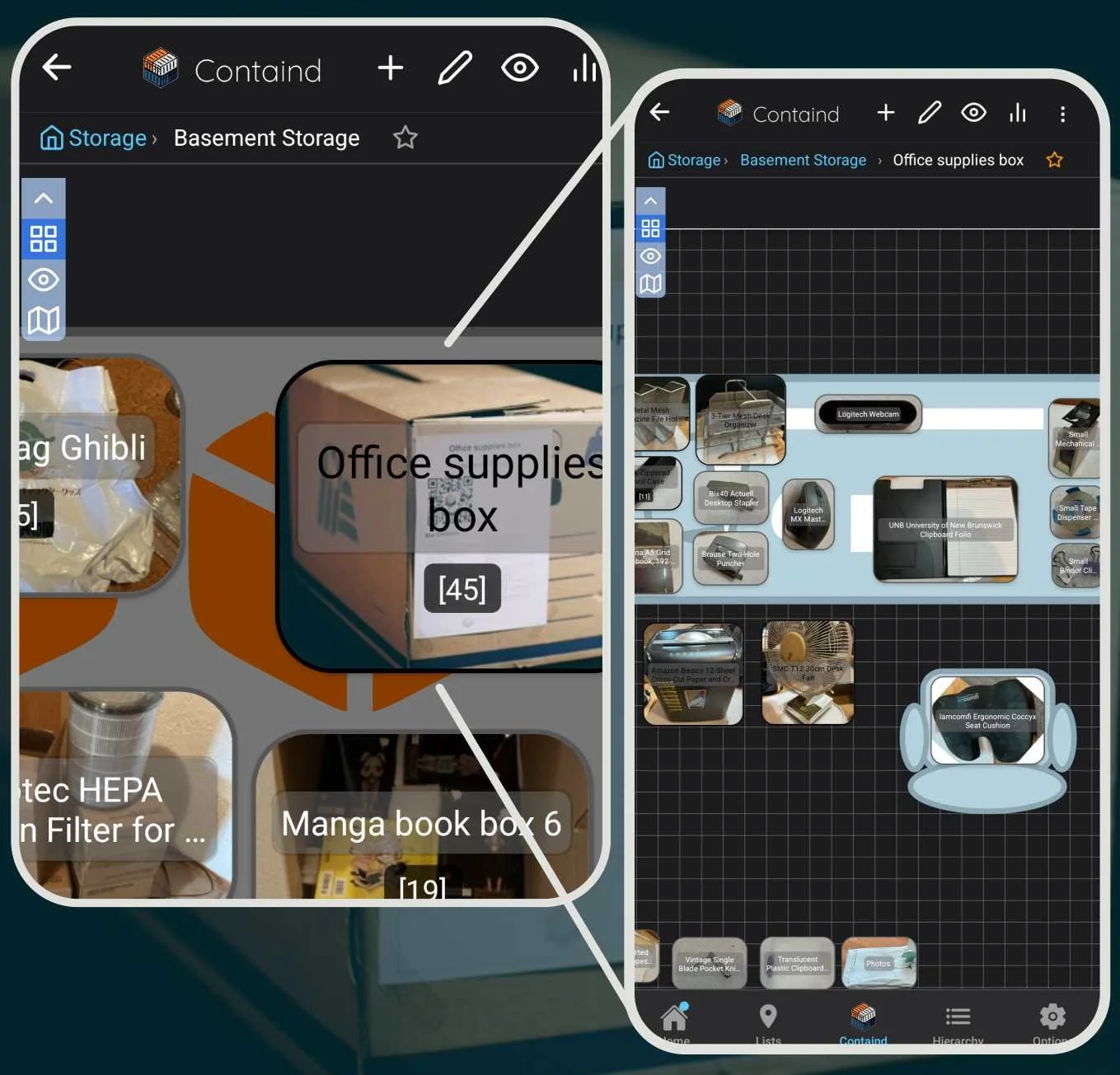Viewport: 1120px width, 1075px height.
Task: Tap the [45] item count badge
Action: (x=462, y=588)
